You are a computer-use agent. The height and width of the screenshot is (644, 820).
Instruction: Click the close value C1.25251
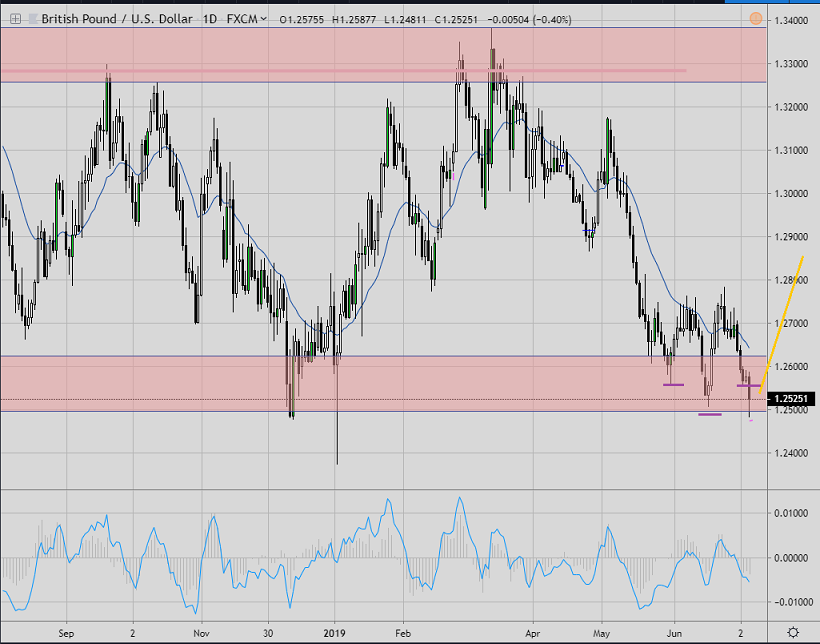pos(456,20)
